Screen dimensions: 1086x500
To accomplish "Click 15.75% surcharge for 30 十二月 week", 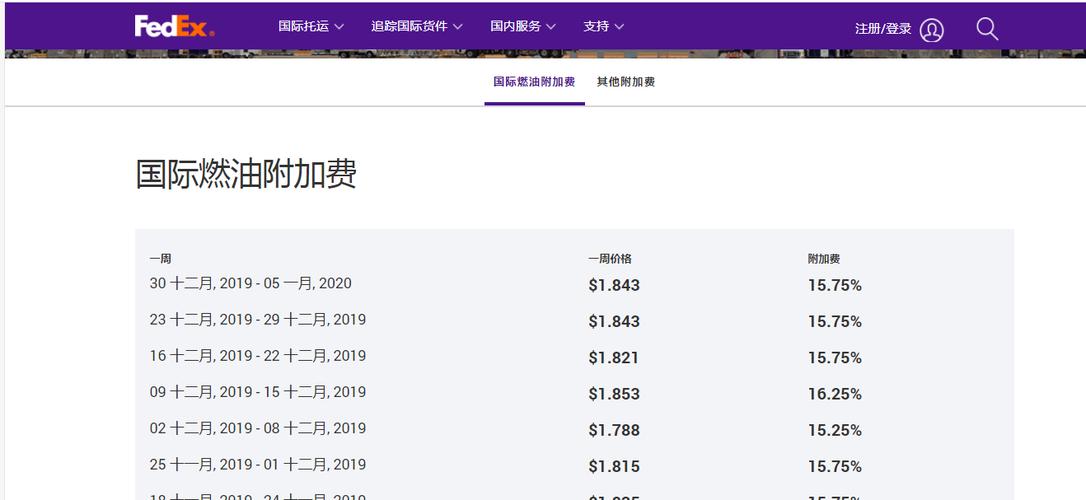I will click(835, 285).
